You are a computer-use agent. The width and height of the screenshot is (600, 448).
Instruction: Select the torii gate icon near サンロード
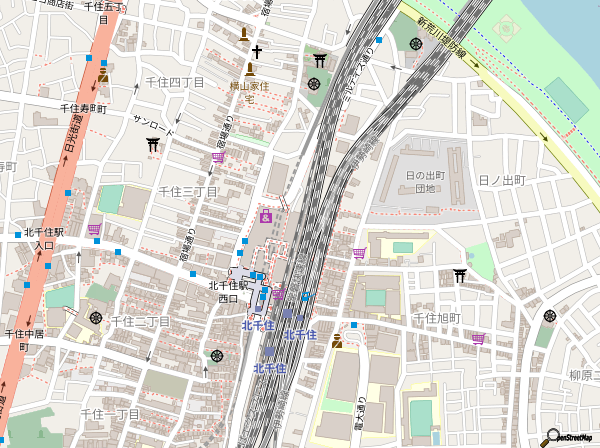pyautogui.click(x=153, y=146)
